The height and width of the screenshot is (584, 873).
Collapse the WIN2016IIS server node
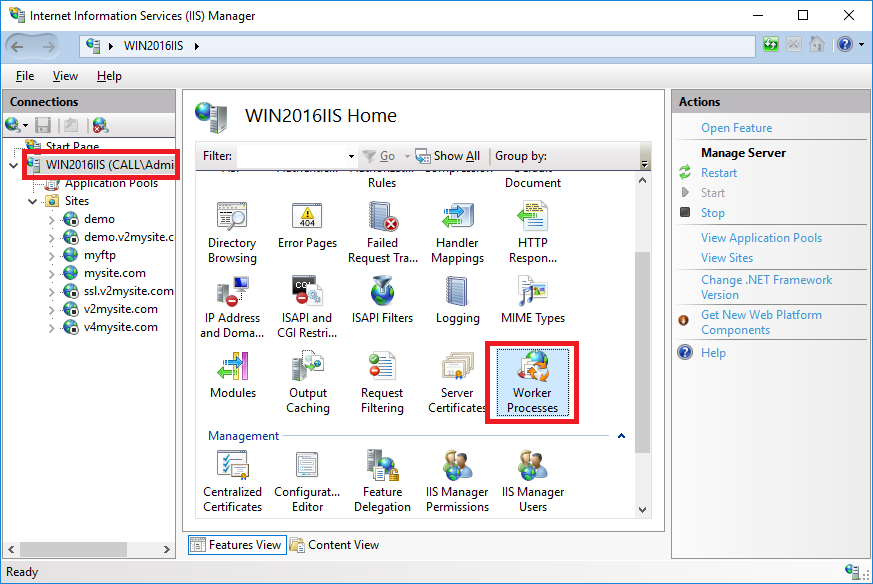[x=14, y=165]
